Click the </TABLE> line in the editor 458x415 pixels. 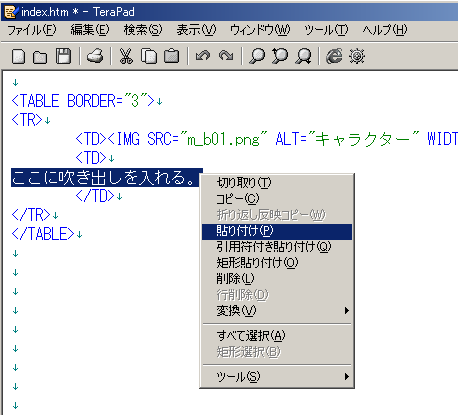pyautogui.click(x=43, y=234)
